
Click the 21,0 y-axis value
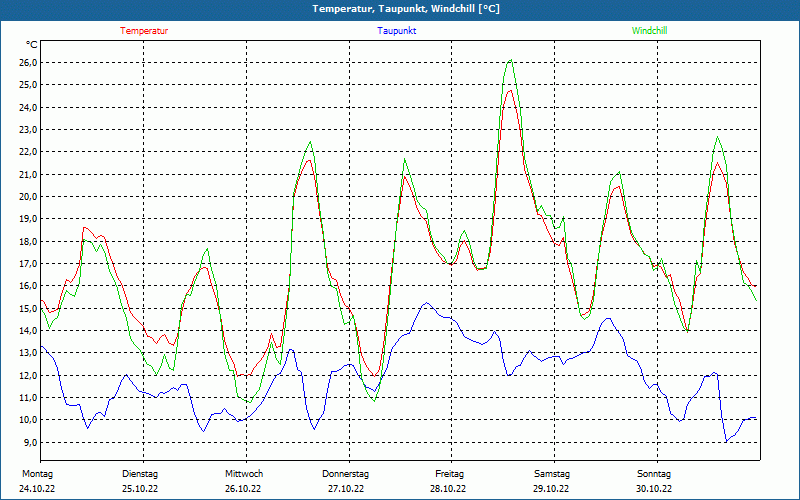(x=28, y=174)
